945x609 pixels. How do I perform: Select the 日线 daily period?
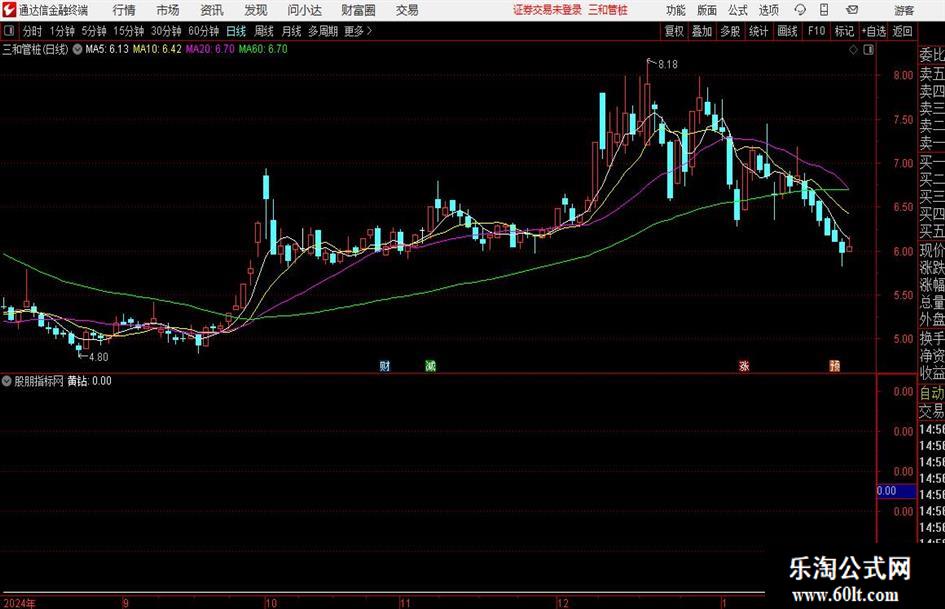tap(236, 31)
